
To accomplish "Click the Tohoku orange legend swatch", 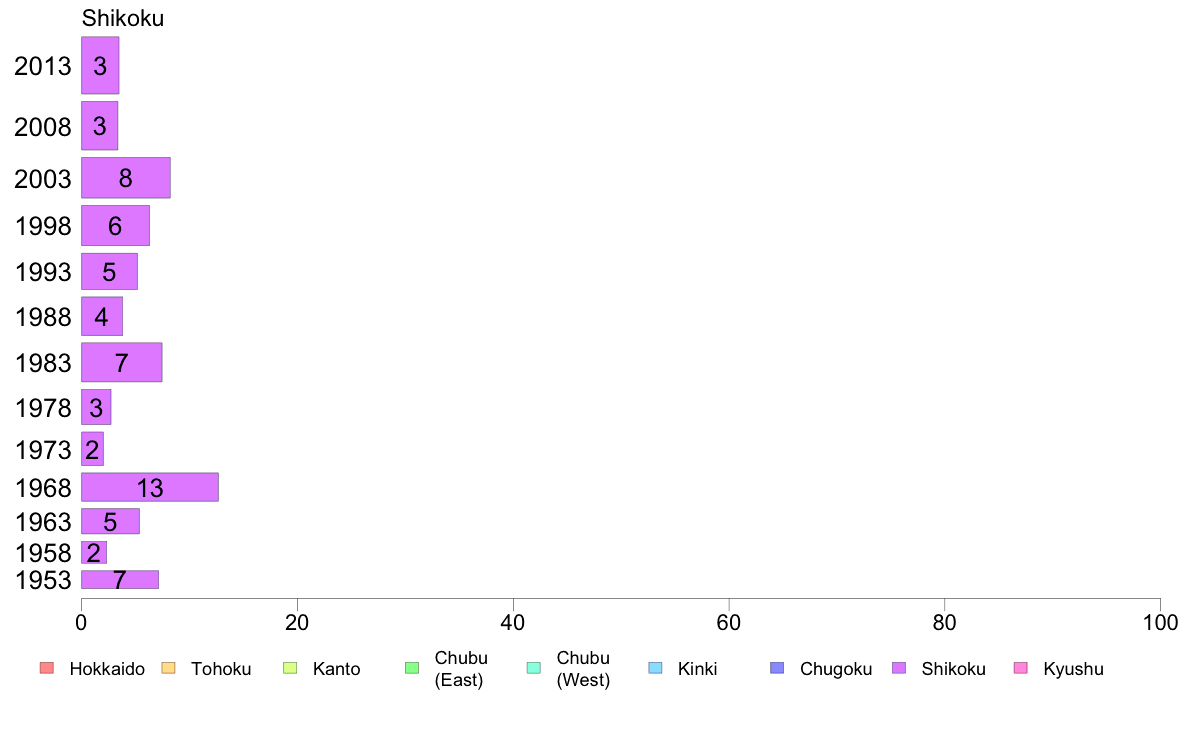I will coord(168,668).
